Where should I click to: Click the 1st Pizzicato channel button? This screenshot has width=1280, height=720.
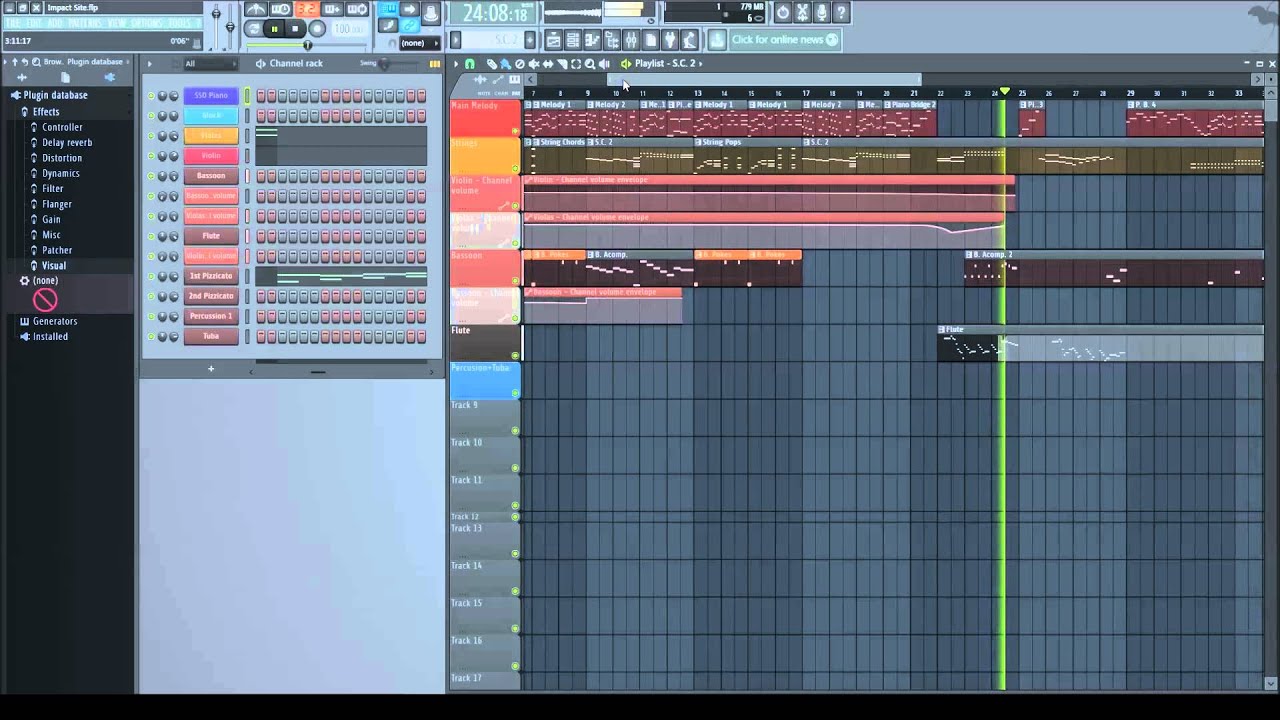pyautogui.click(x=211, y=276)
